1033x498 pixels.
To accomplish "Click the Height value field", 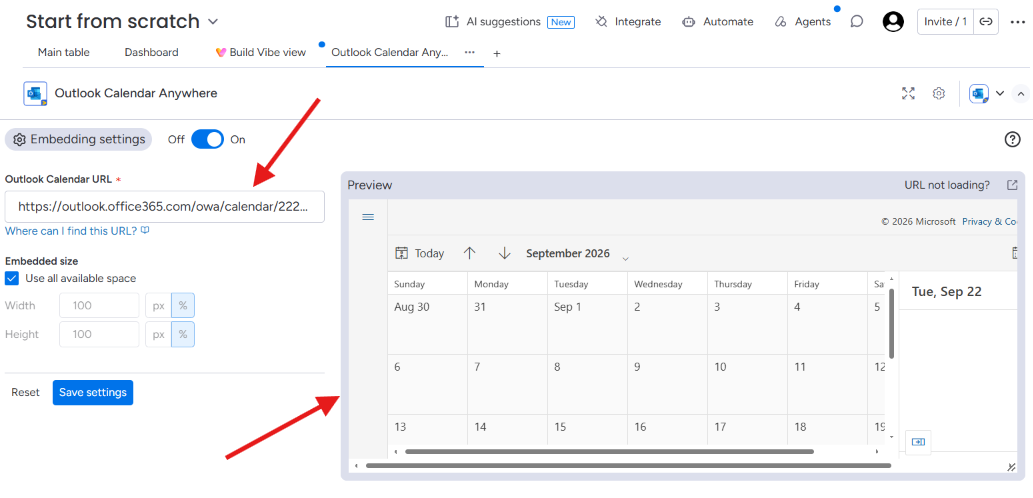I will coord(99,334).
